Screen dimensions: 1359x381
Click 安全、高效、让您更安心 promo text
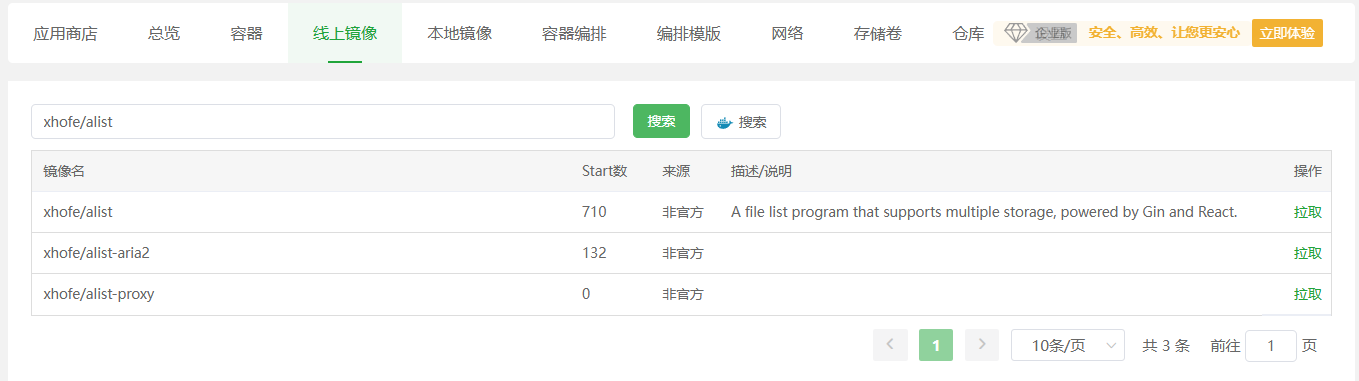1164,33
